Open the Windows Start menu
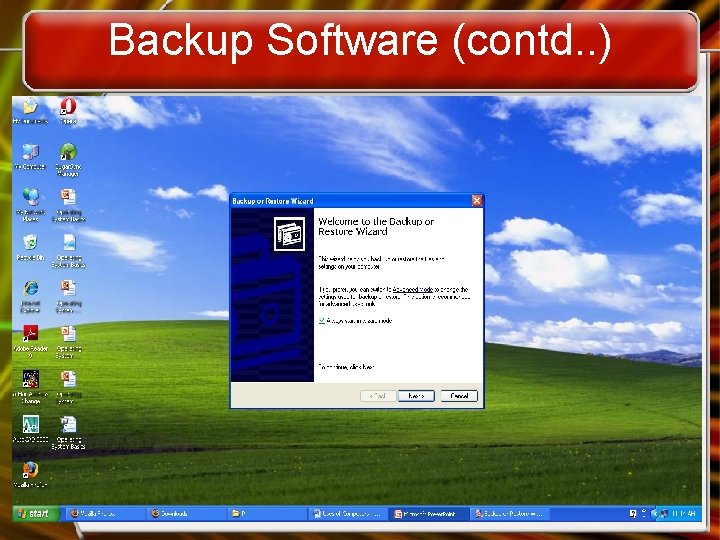 coord(36,514)
